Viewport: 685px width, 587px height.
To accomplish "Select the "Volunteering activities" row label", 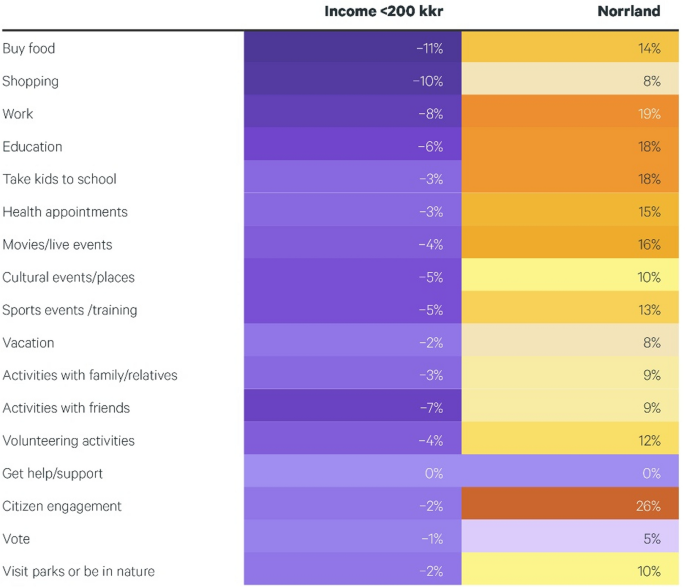I will 68,441.
